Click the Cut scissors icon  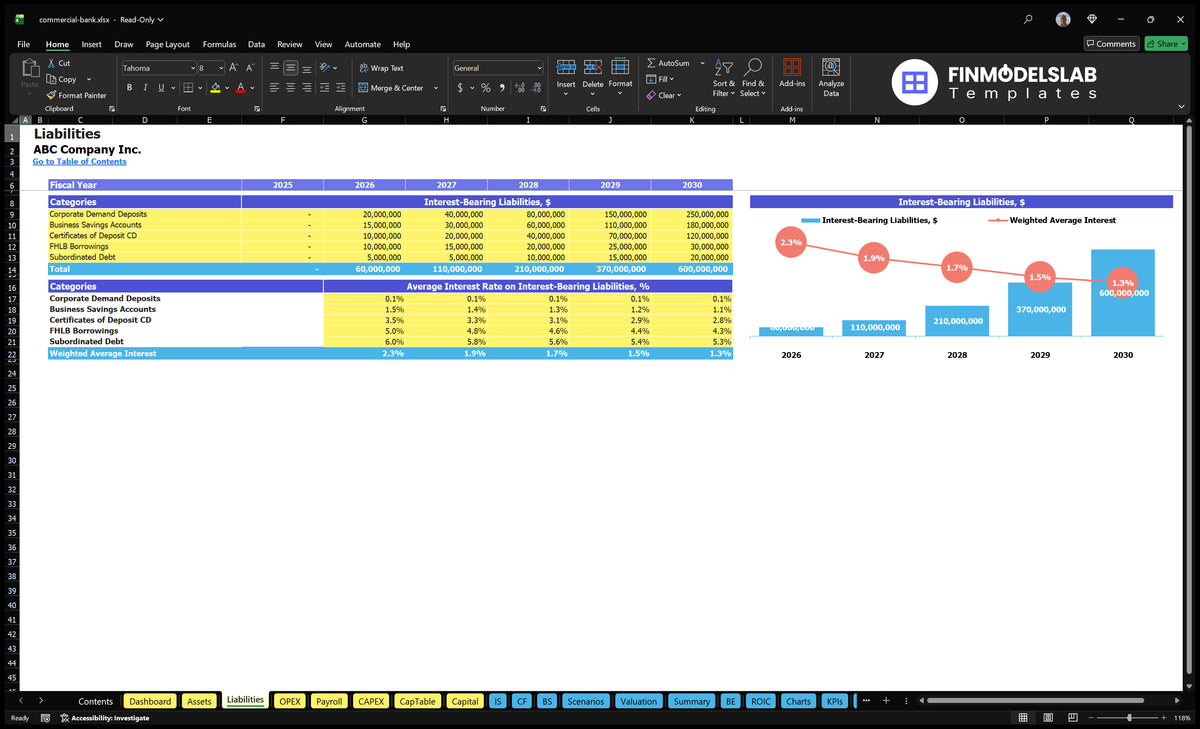pos(51,63)
